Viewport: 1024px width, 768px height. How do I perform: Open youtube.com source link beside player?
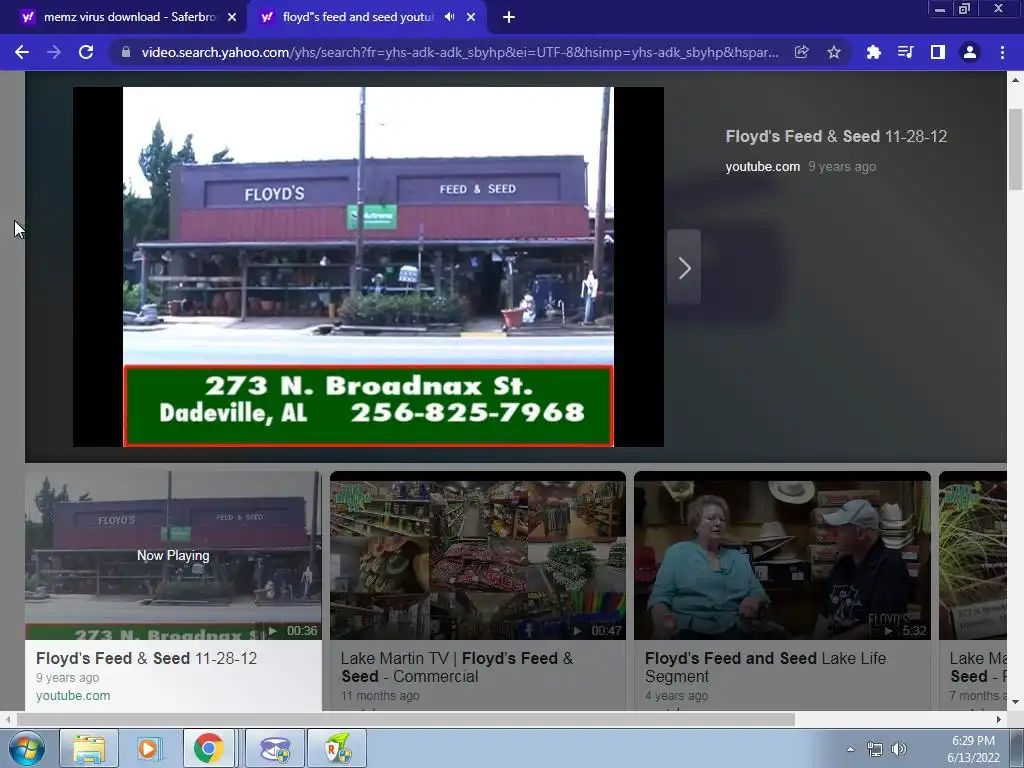click(763, 167)
